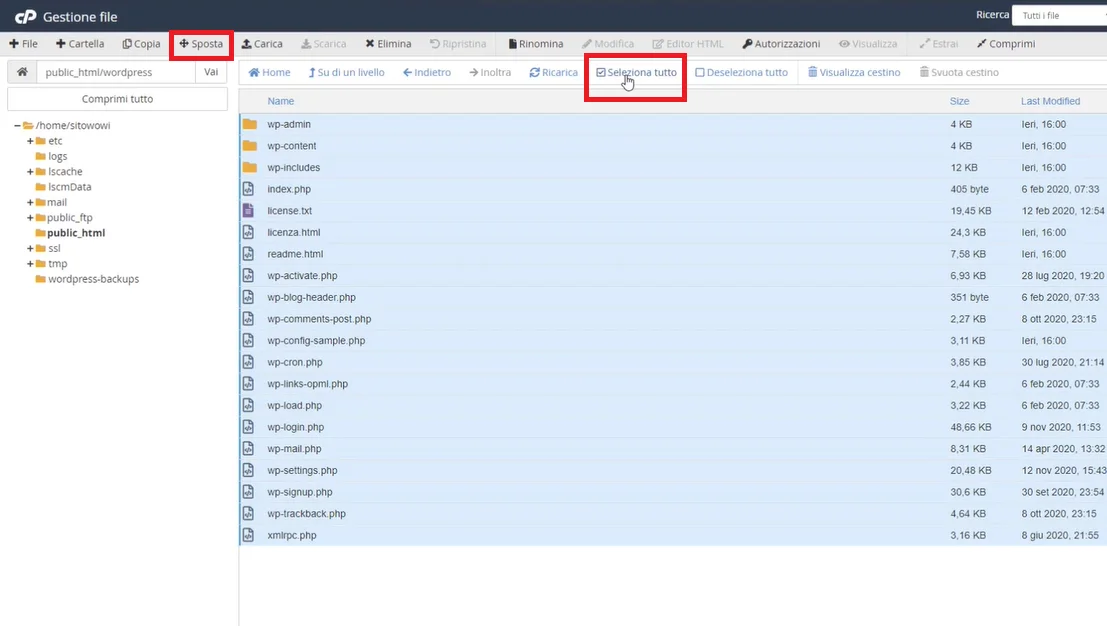Sort by the Size column header

click(x=959, y=101)
